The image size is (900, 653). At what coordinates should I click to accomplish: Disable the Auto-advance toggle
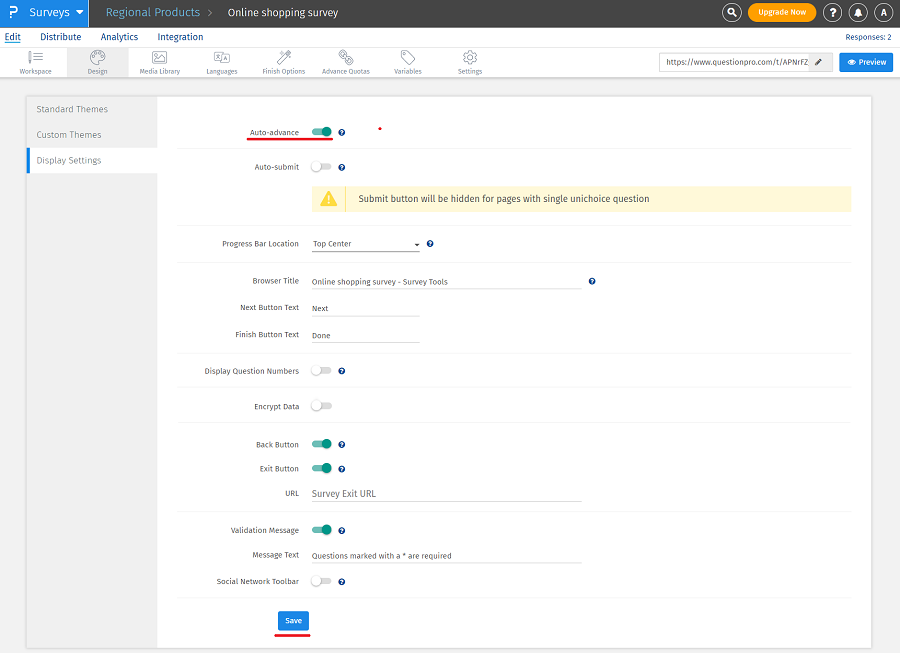[321, 132]
